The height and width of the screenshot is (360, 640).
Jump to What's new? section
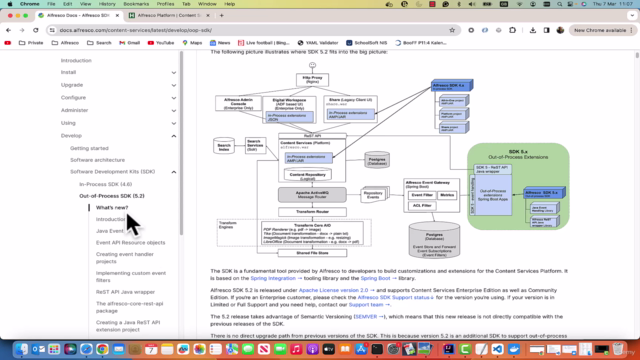[112, 207]
